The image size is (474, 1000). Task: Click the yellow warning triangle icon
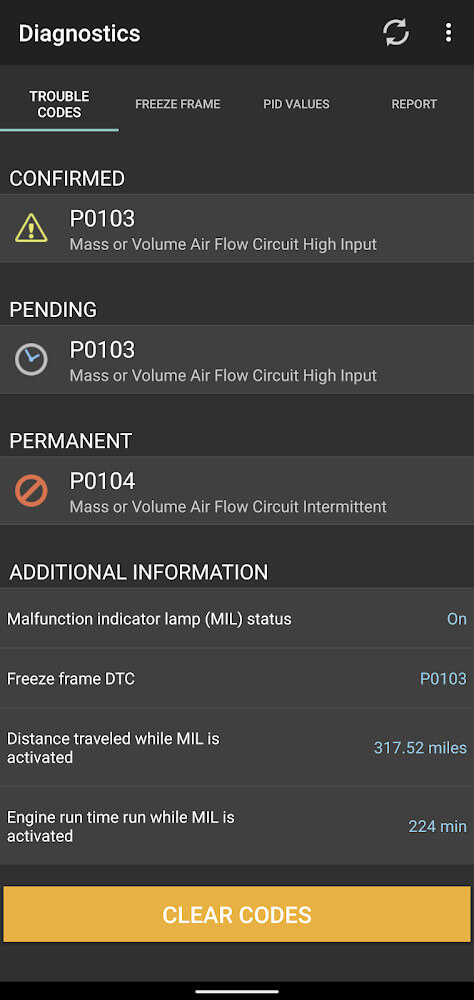[31, 228]
